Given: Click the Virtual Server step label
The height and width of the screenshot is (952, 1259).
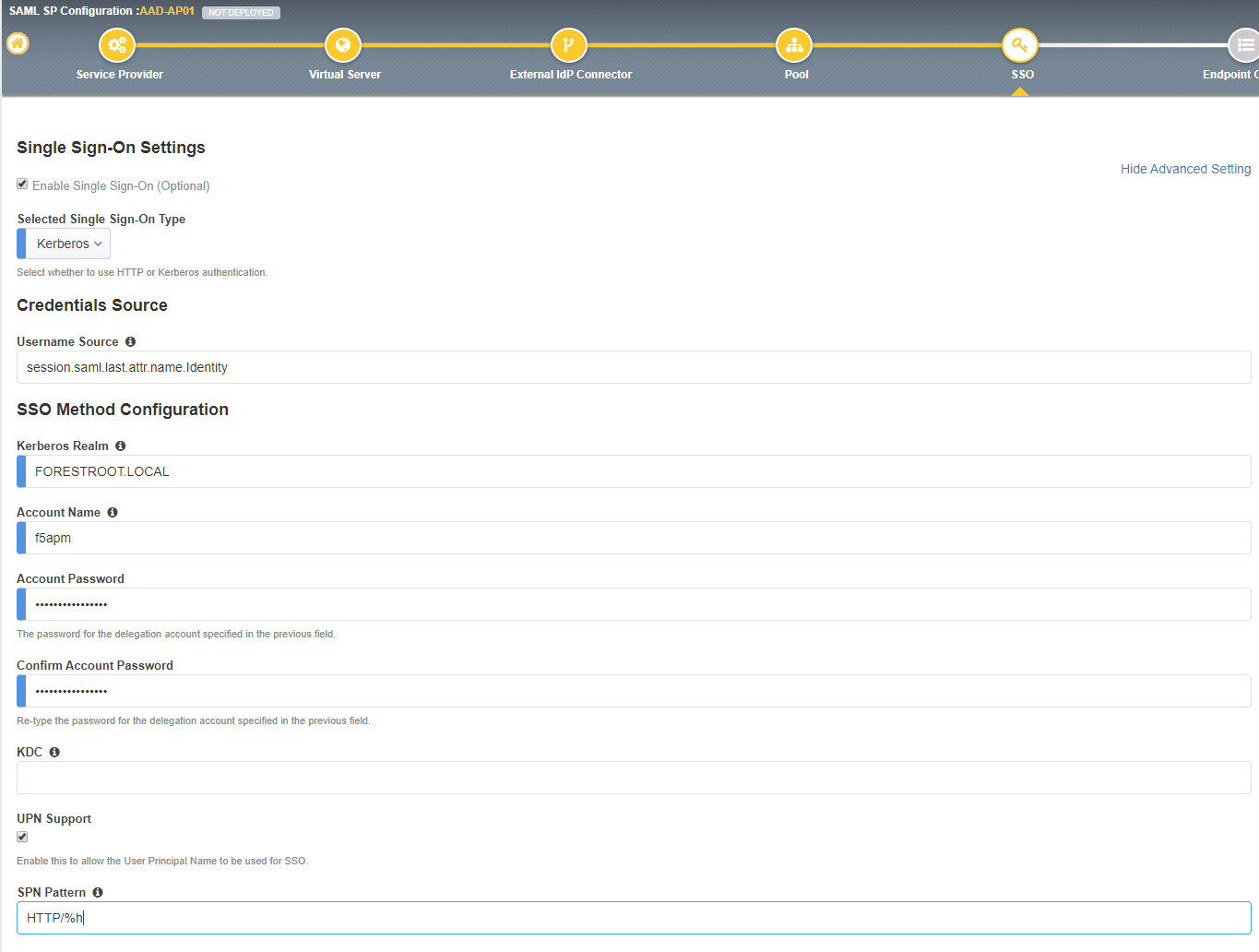Looking at the screenshot, I should [x=344, y=75].
